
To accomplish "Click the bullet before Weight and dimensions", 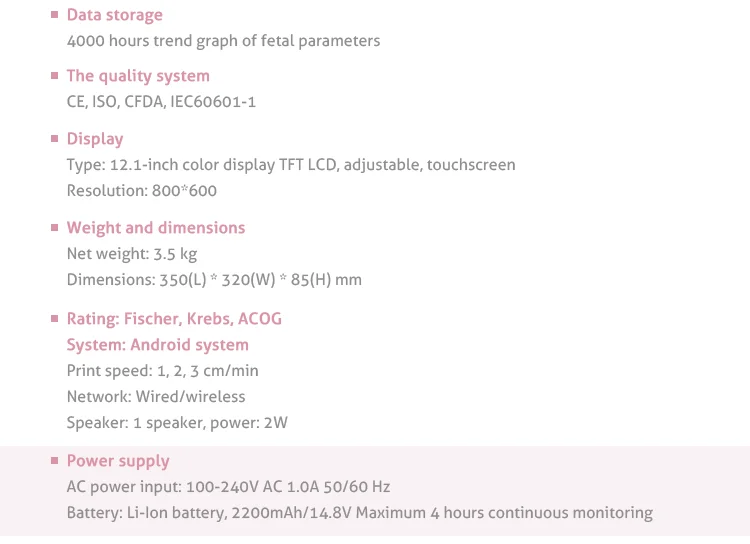I will pyautogui.click(x=54, y=228).
